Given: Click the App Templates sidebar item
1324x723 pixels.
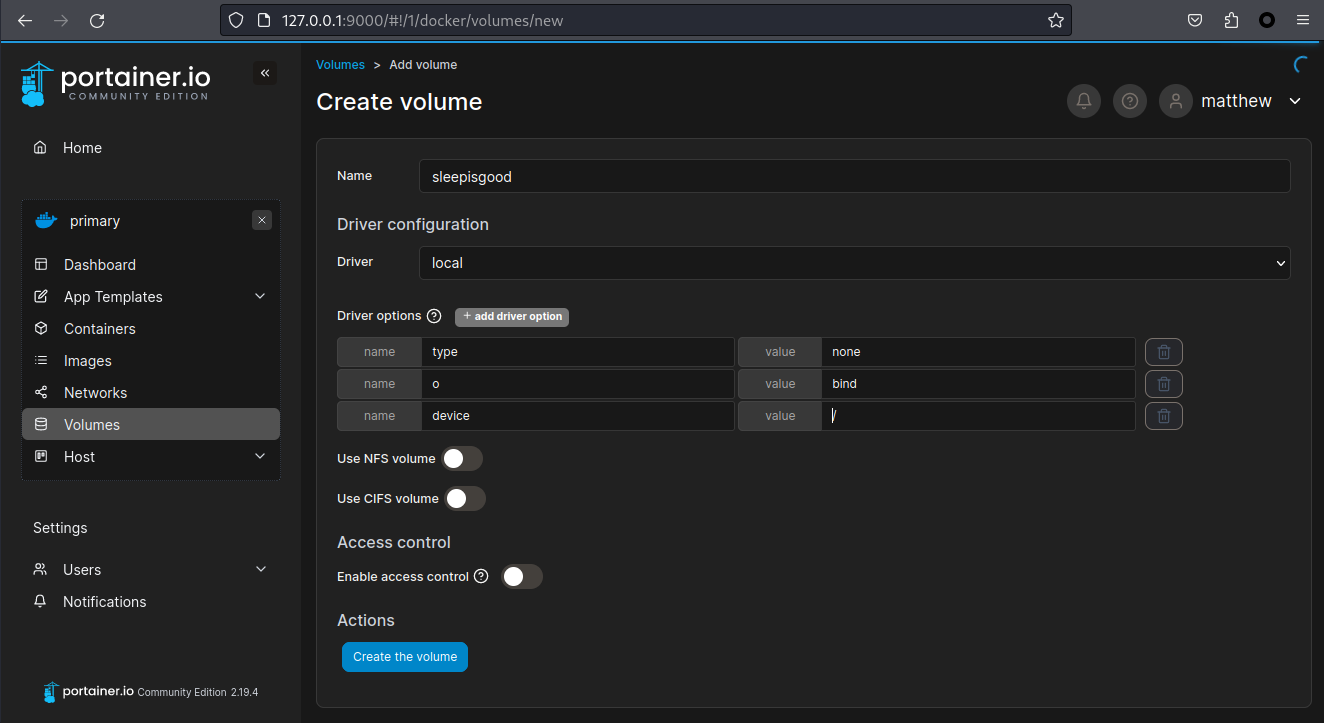Looking at the screenshot, I should click(151, 296).
